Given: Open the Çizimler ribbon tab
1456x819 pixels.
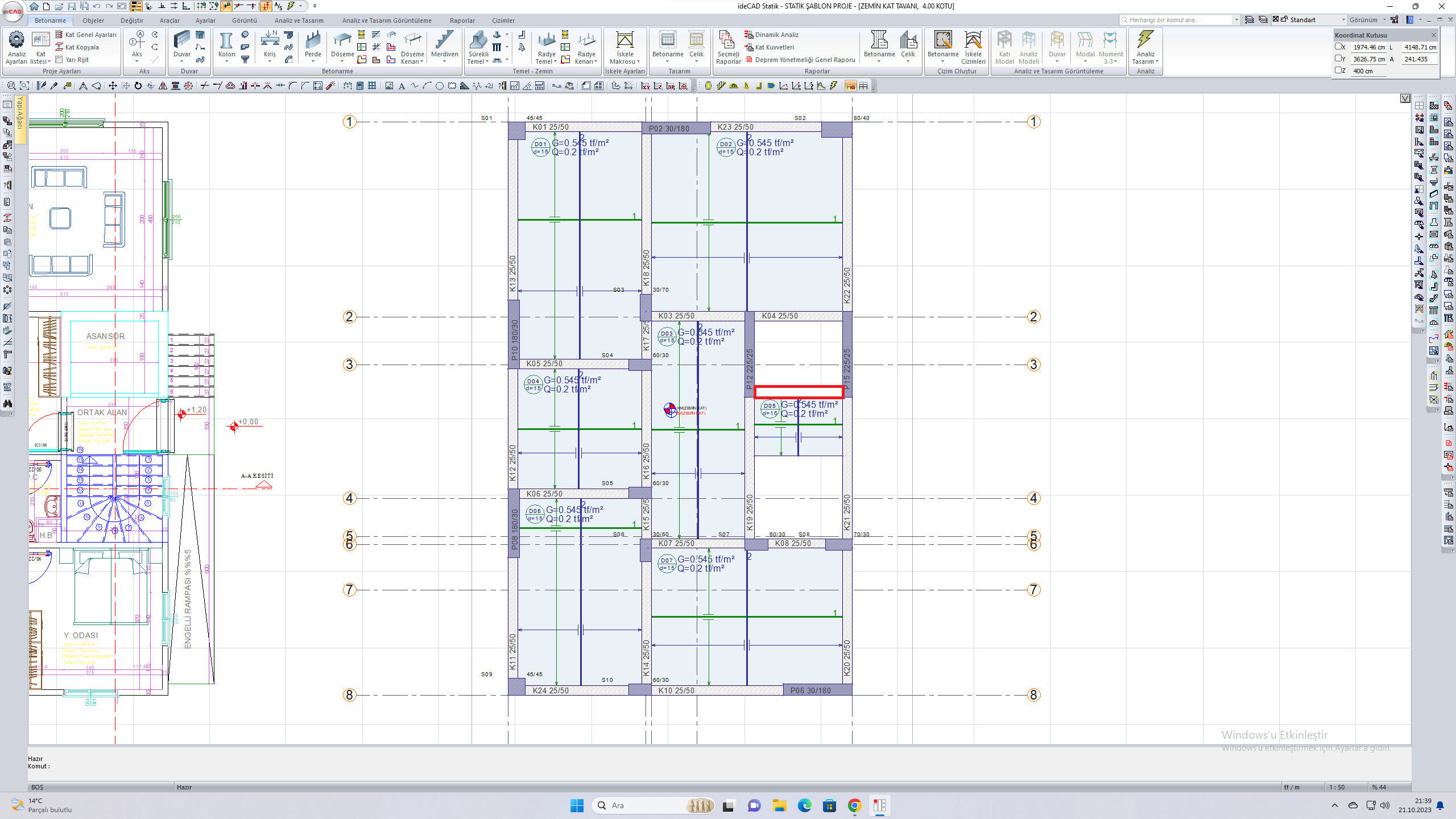Looking at the screenshot, I should tap(503, 20).
